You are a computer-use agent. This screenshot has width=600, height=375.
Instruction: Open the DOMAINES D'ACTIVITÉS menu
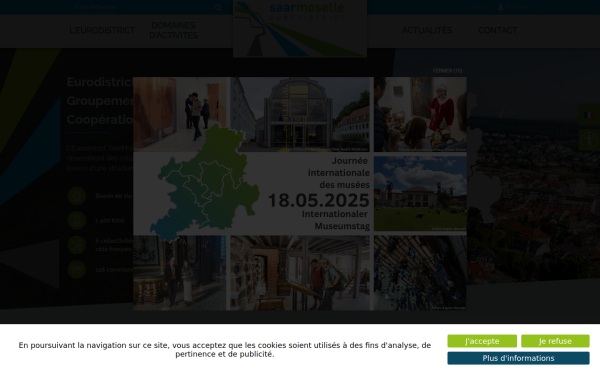[173, 30]
